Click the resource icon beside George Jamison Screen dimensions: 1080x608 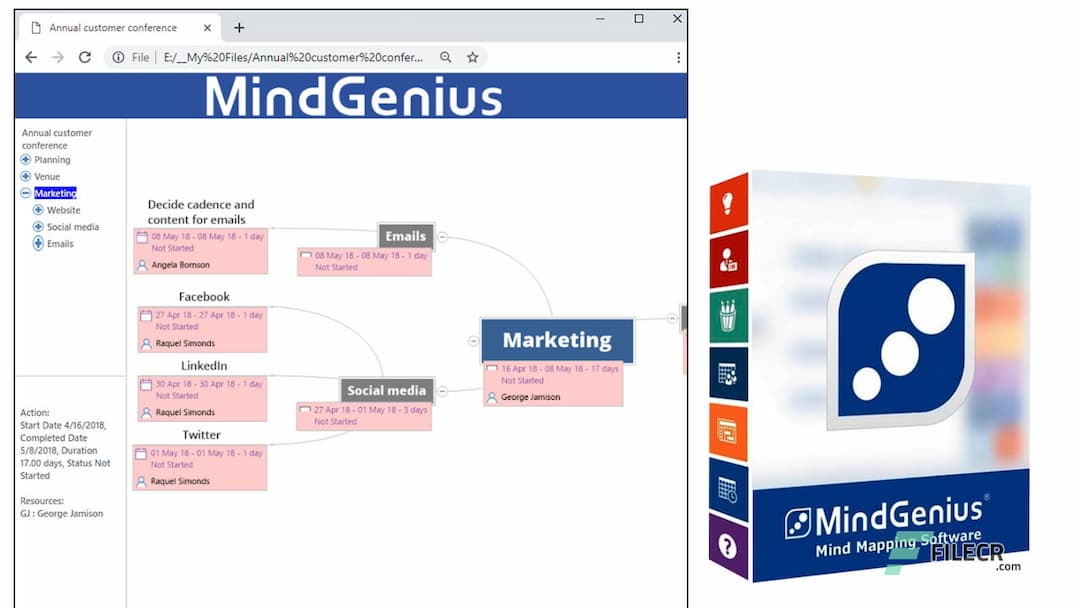tap(491, 397)
